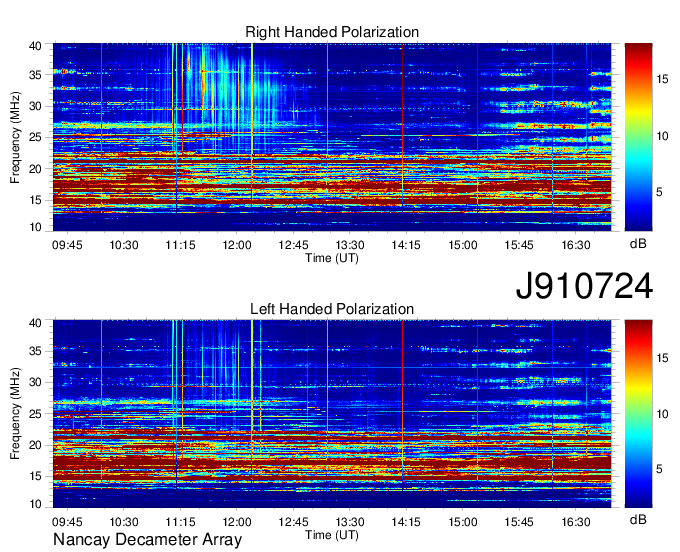Click the 13:30 time tick of Right Handed plot
The width and height of the screenshot is (680, 552).
pyautogui.click(x=350, y=245)
